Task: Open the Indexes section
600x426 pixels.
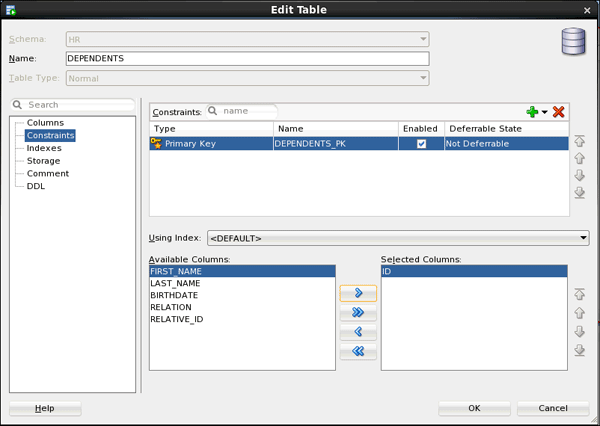Action: [x=44, y=148]
